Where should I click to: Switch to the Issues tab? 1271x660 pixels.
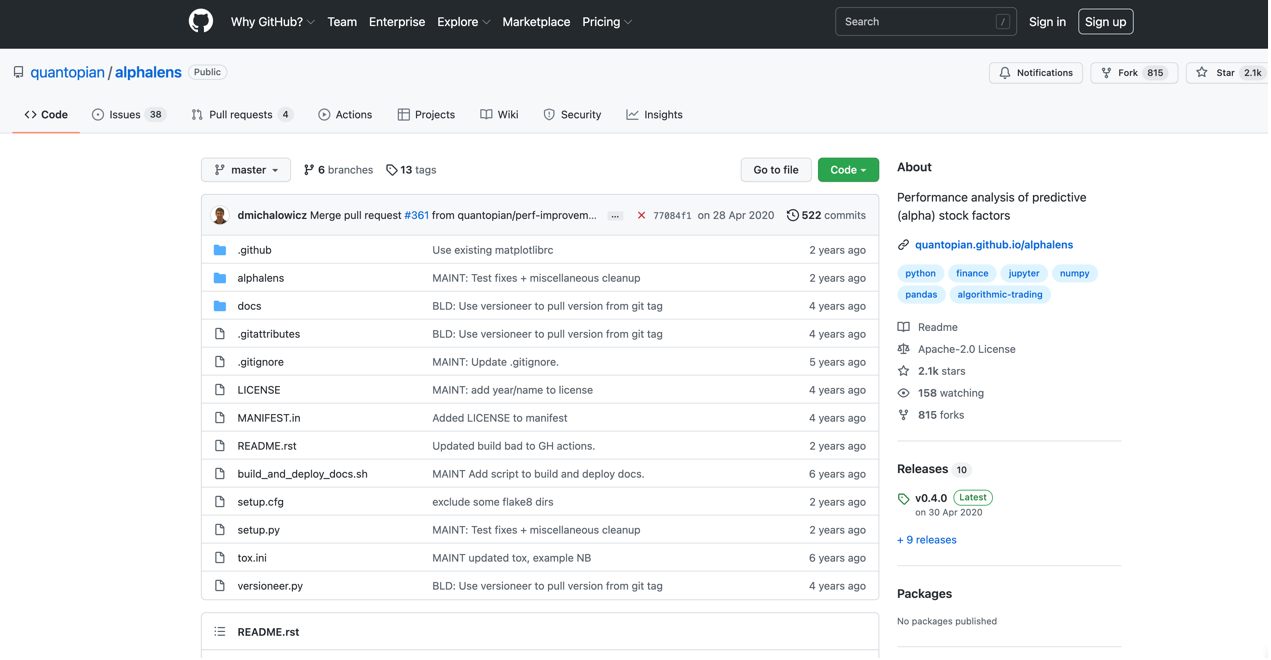click(128, 115)
